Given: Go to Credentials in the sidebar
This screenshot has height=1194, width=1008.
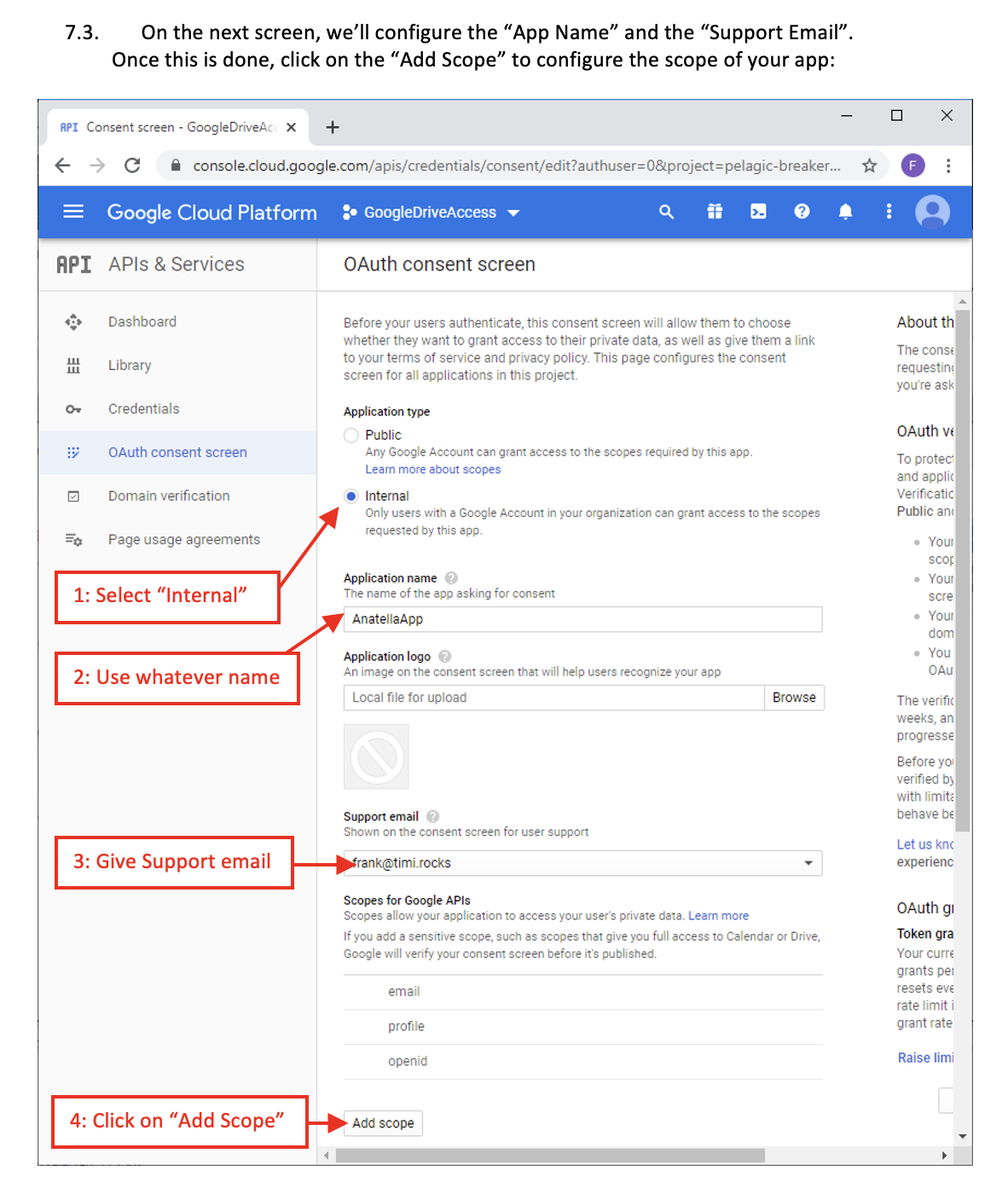Looking at the screenshot, I should pos(143,409).
